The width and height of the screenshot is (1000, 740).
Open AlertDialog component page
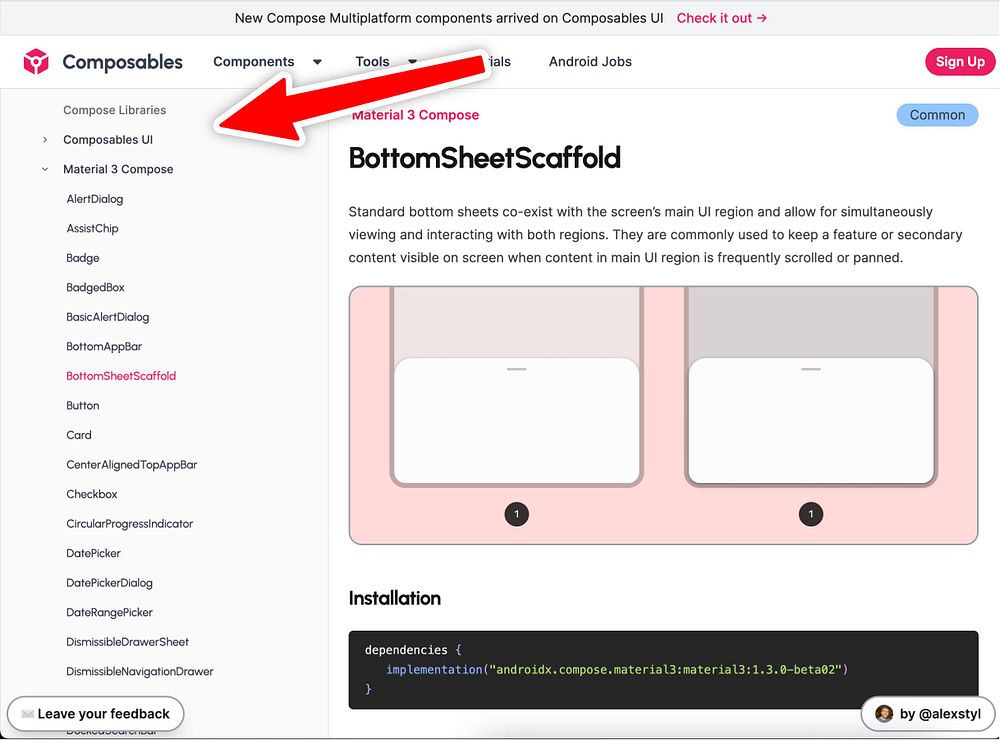pyautogui.click(x=94, y=198)
